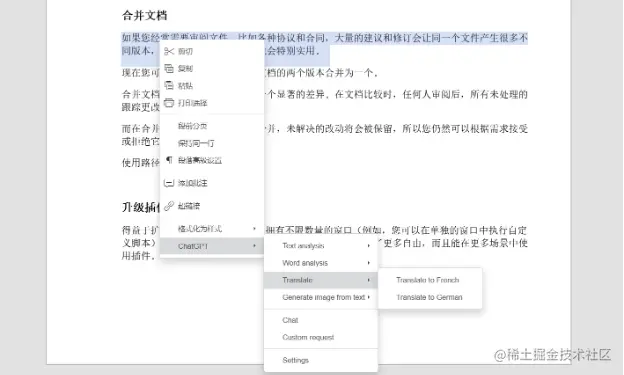Open the 格式化为样式 submenu entry
This screenshot has width=624, height=375.
click(212, 229)
